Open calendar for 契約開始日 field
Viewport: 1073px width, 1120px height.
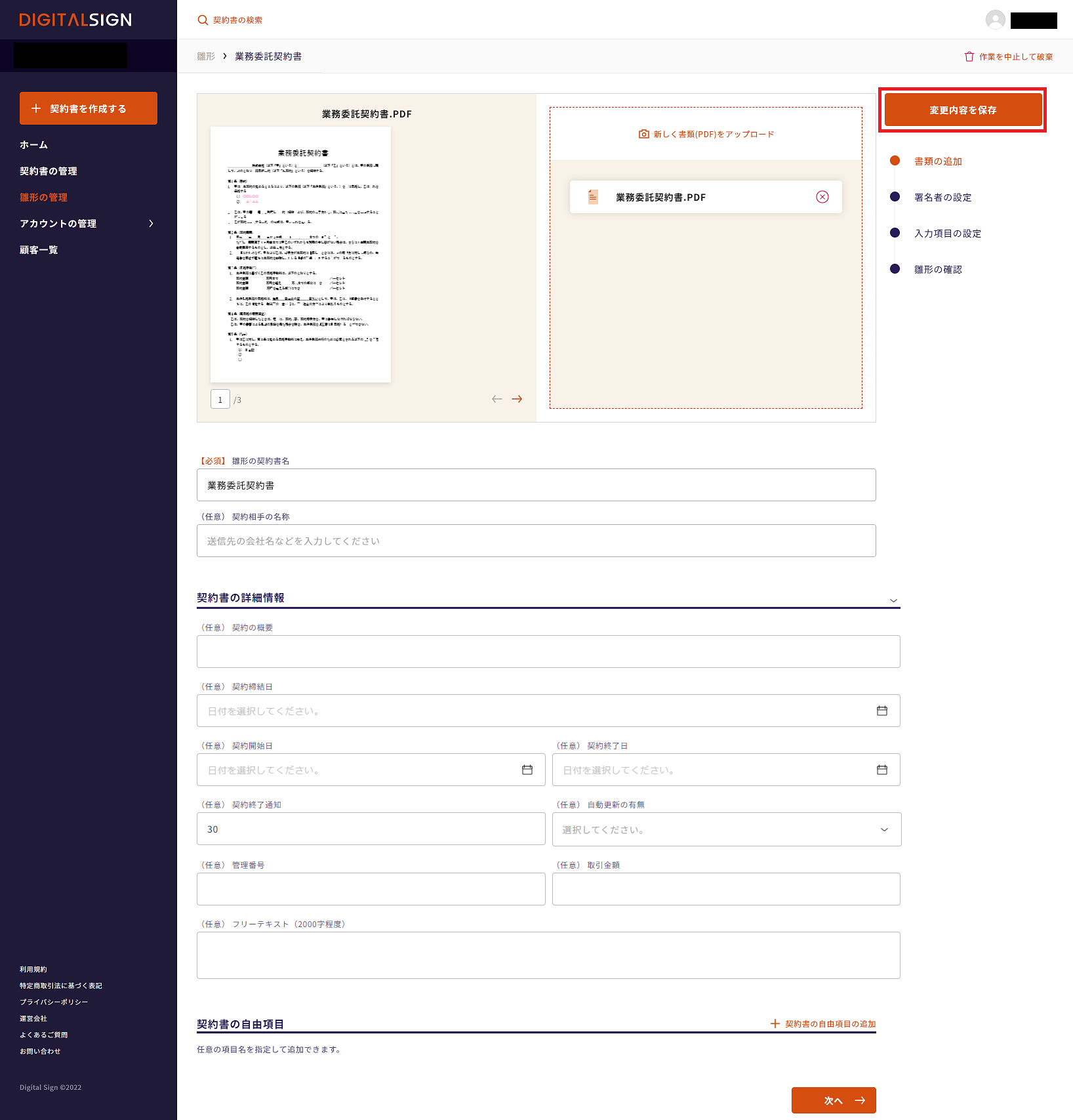tap(527, 770)
